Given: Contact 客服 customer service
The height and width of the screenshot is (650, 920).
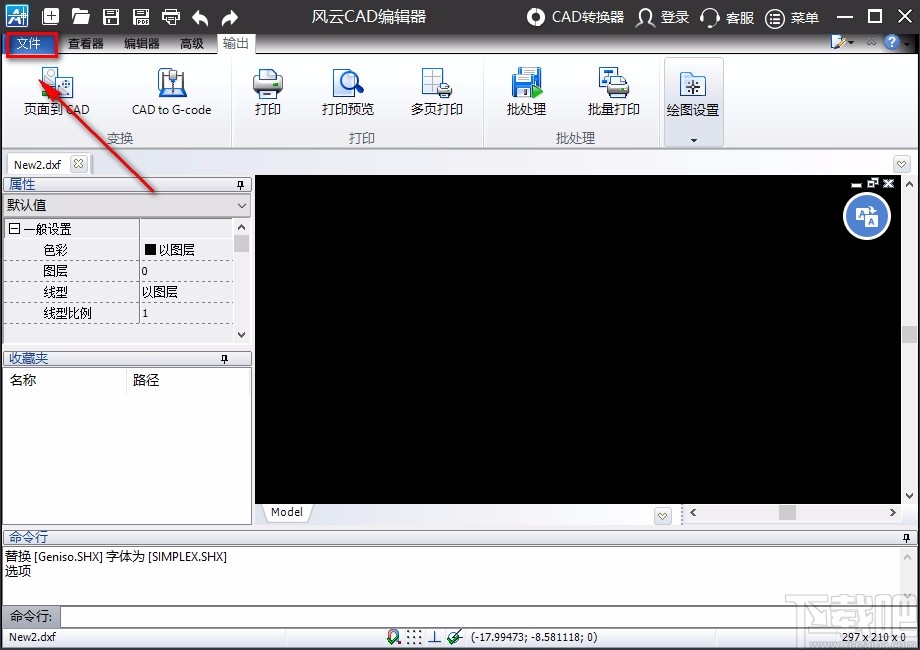Looking at the screenshot, I should coord(727,17).
